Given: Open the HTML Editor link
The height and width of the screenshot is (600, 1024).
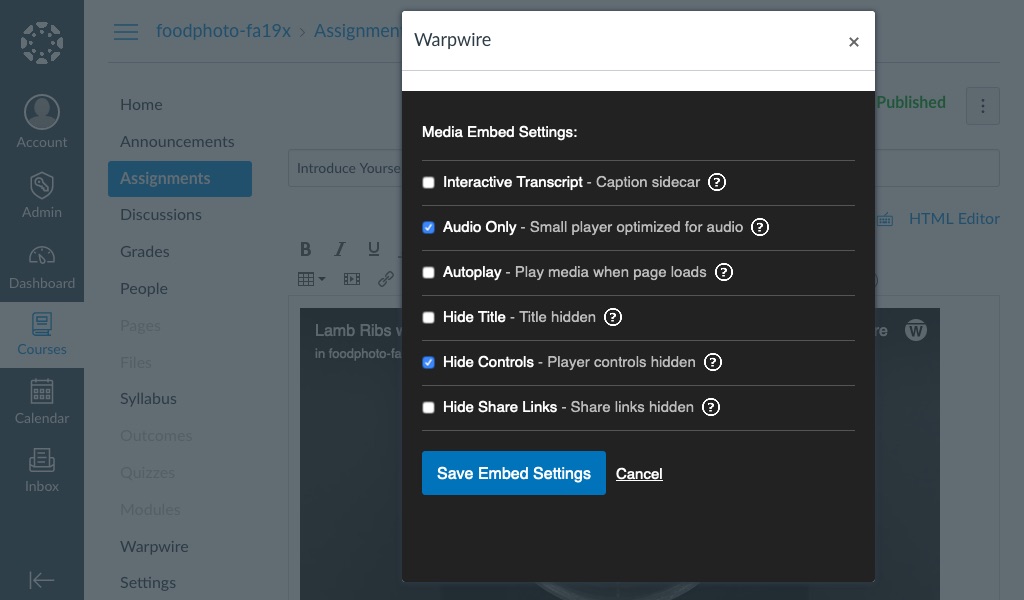Looking at the screenshot, I should [954, 219].
